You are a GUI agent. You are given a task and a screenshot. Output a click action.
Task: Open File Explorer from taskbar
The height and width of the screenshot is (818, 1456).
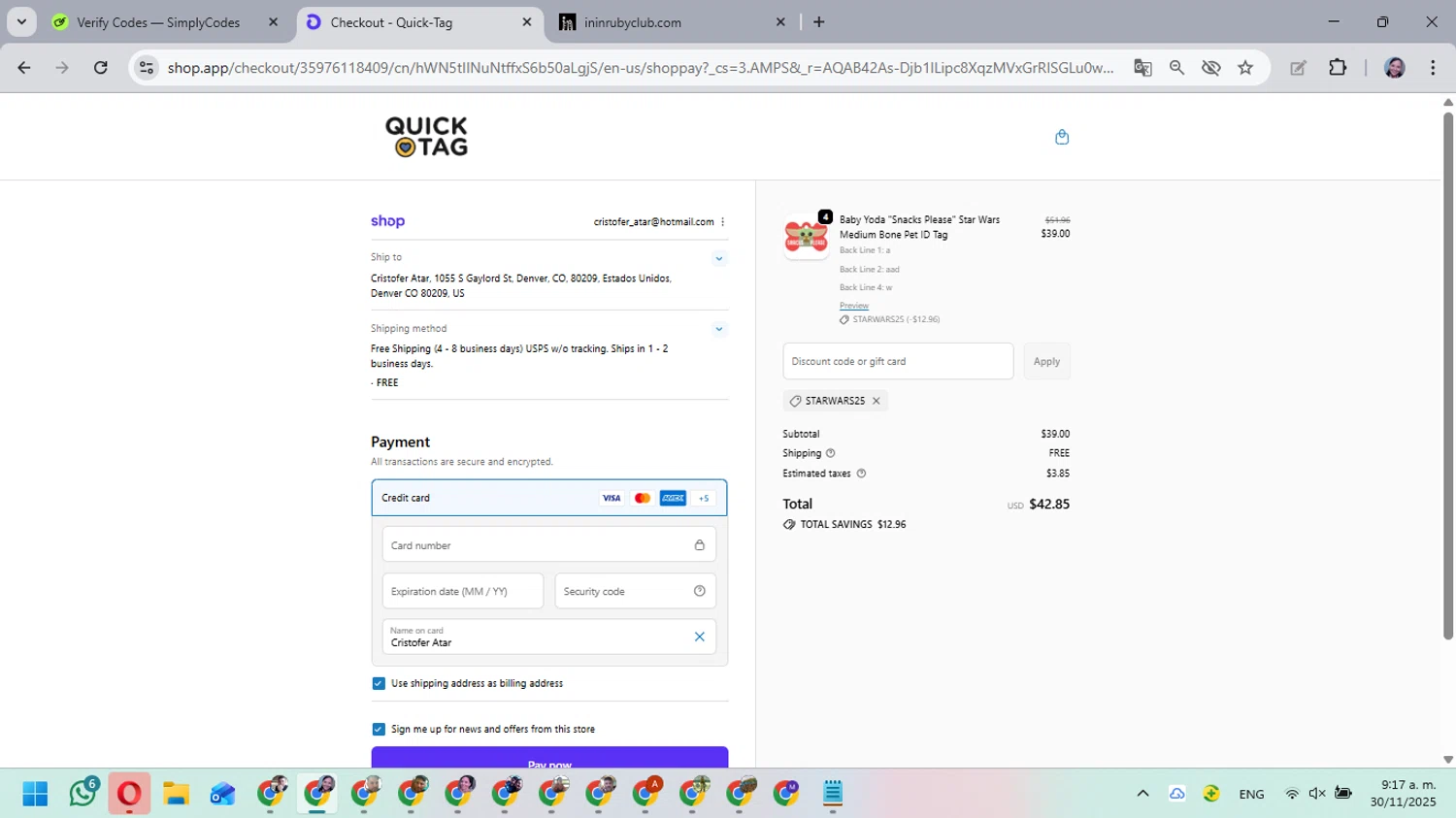[x=176, y=794]
